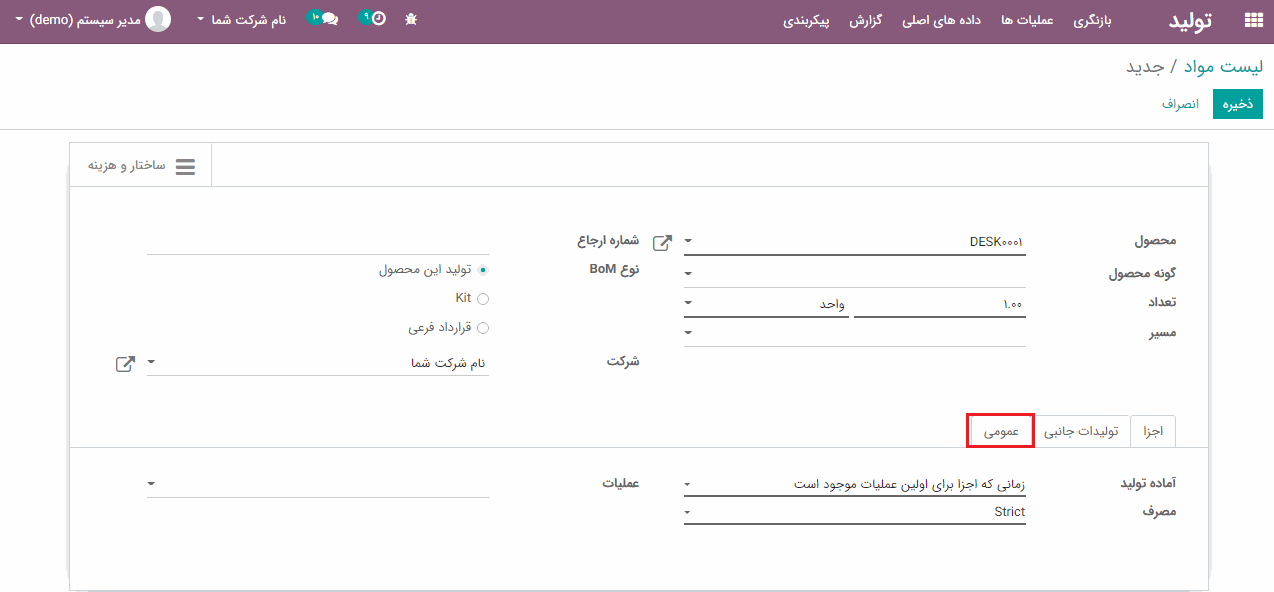Viewport: 1274px width, 592px height.
Task: Click the محصول field label
Action: (x=1155, y=241)
